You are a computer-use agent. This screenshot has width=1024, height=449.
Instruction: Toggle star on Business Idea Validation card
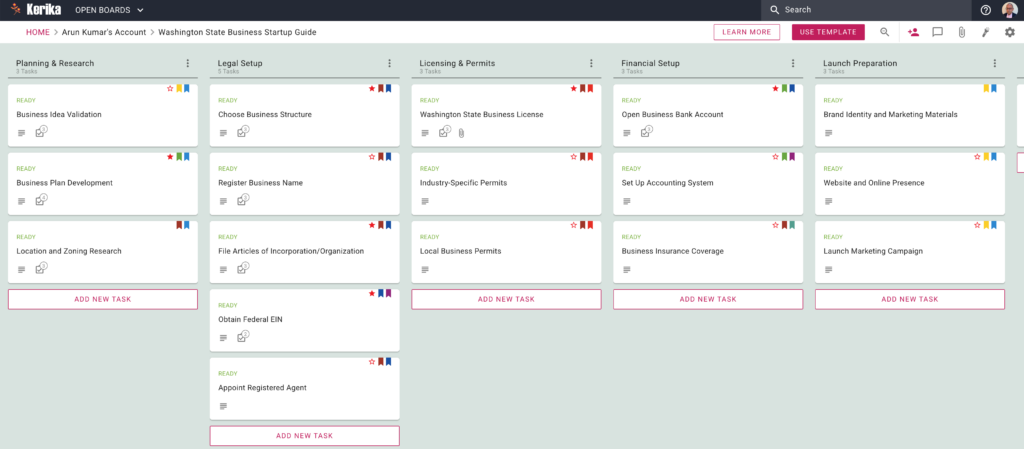point(170,89)
